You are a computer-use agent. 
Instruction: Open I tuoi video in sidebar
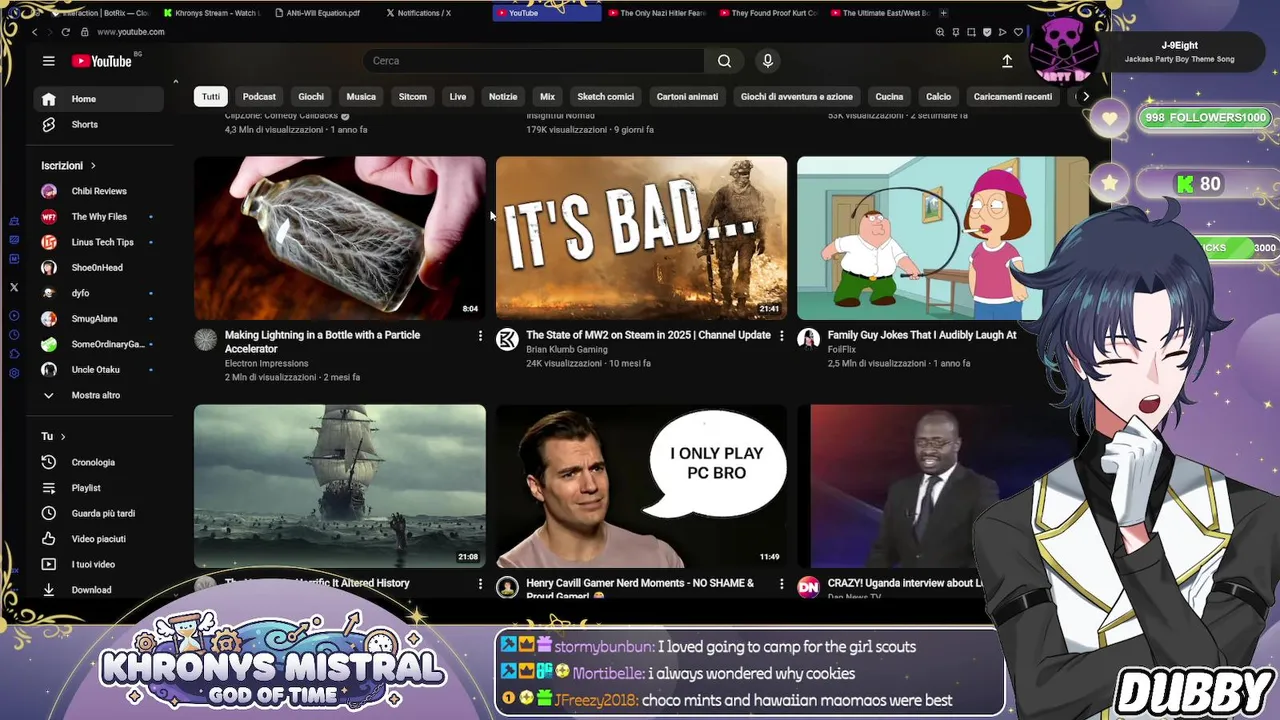98,564
